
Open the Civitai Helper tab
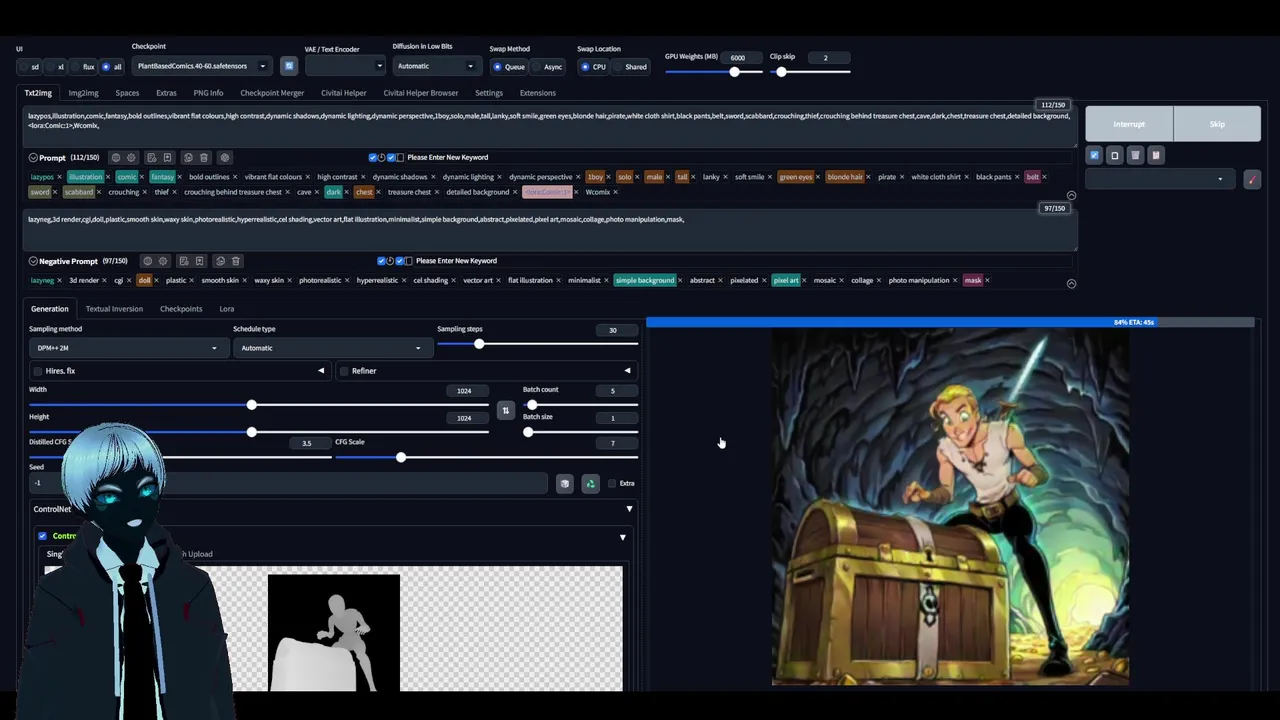click(343, 93)
